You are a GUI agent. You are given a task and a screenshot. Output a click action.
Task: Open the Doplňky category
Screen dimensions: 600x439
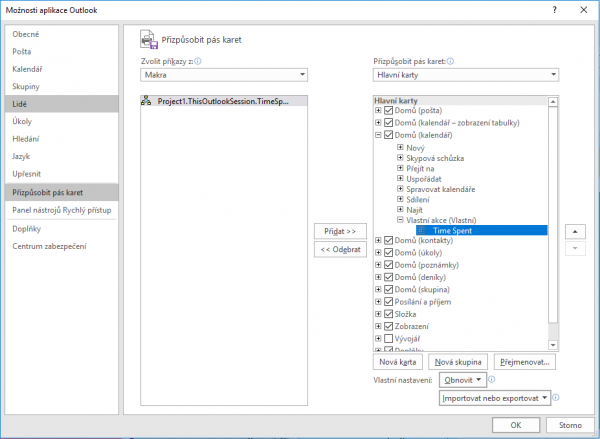click(62, 229)
